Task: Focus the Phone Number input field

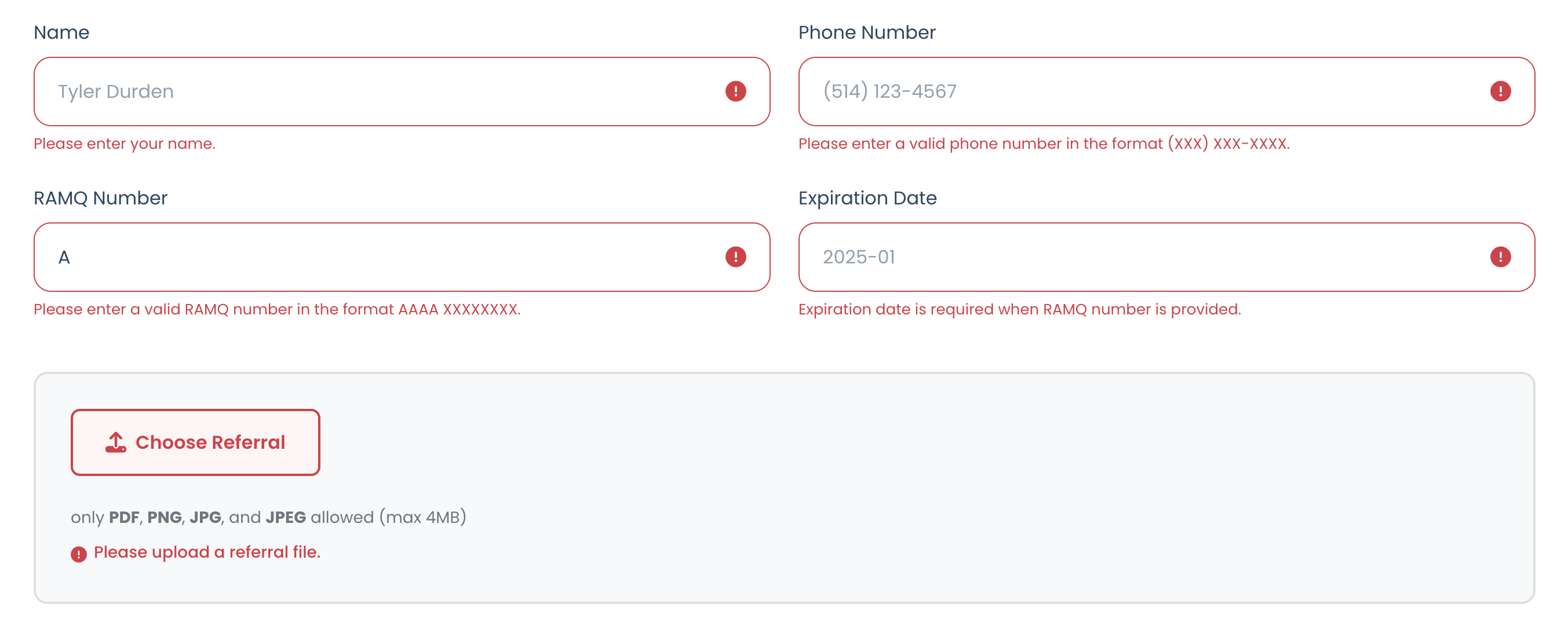Action: point(1144,91)
